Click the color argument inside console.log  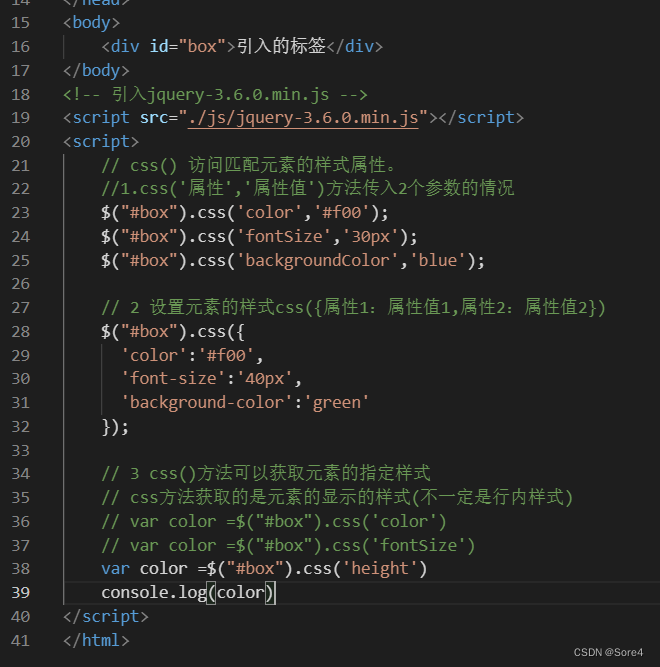(241, 593)
